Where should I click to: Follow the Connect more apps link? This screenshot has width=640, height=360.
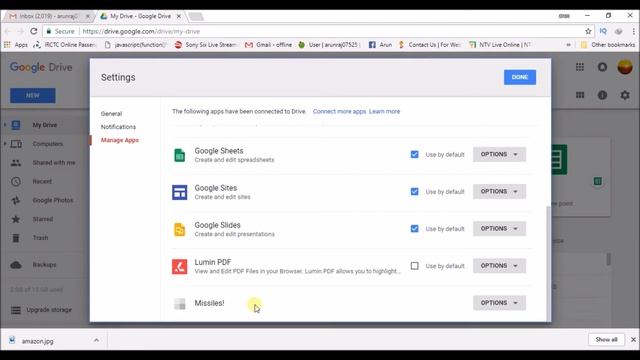coord(339,111)
